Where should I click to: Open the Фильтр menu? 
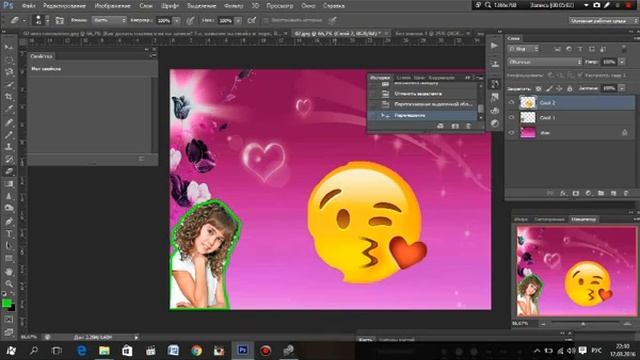(x=233, y=6)
